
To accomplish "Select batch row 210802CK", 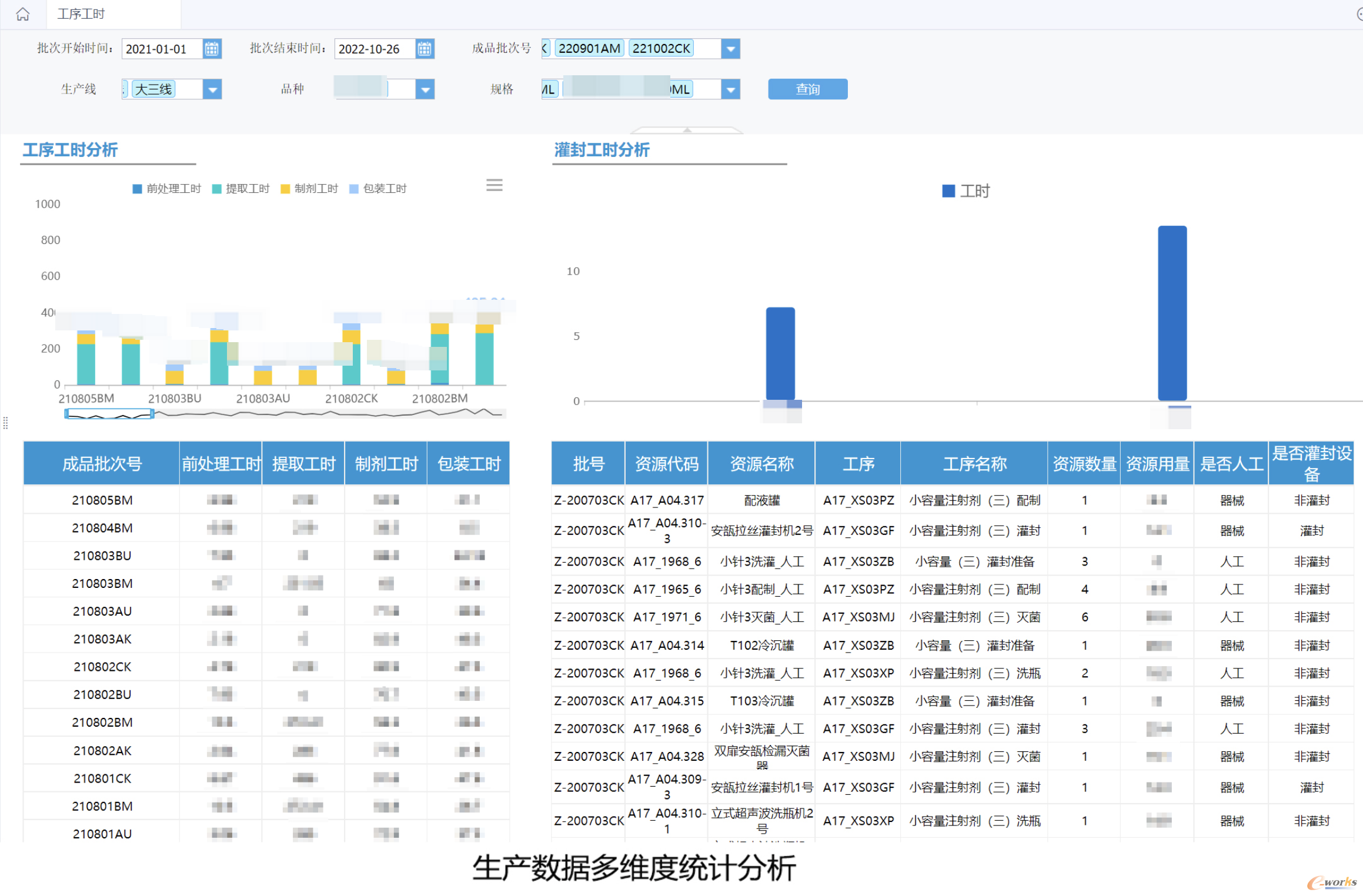I will [x=266, y=667].
